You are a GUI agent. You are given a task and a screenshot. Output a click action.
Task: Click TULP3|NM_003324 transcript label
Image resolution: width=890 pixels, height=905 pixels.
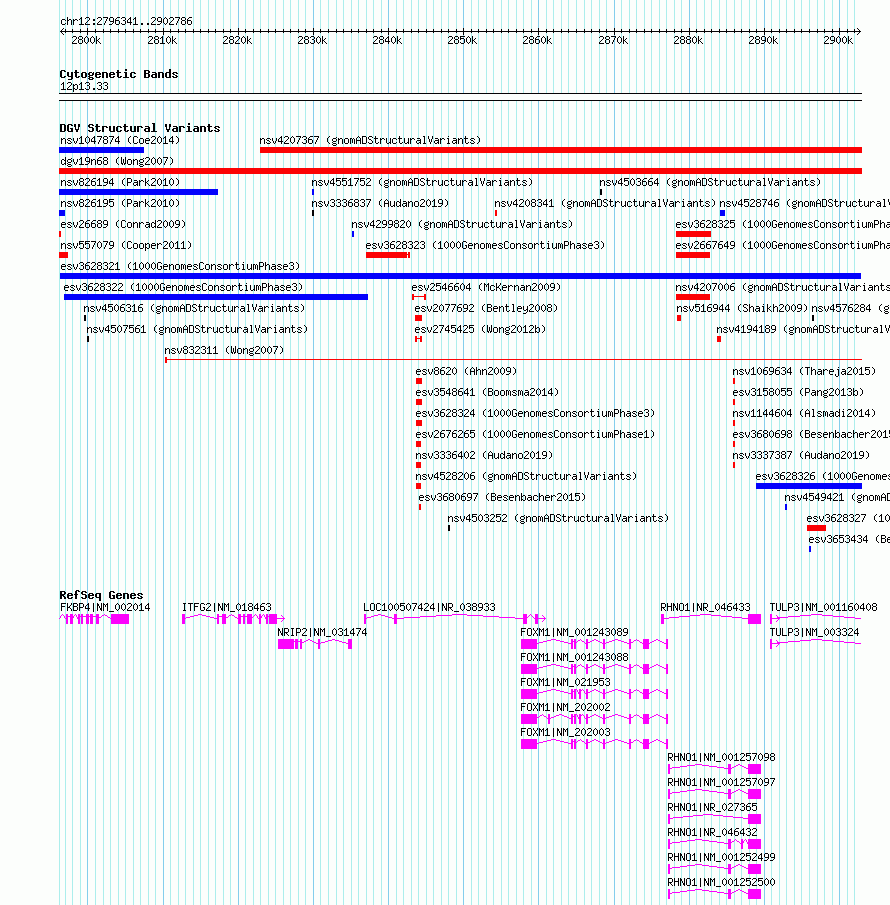814,632
